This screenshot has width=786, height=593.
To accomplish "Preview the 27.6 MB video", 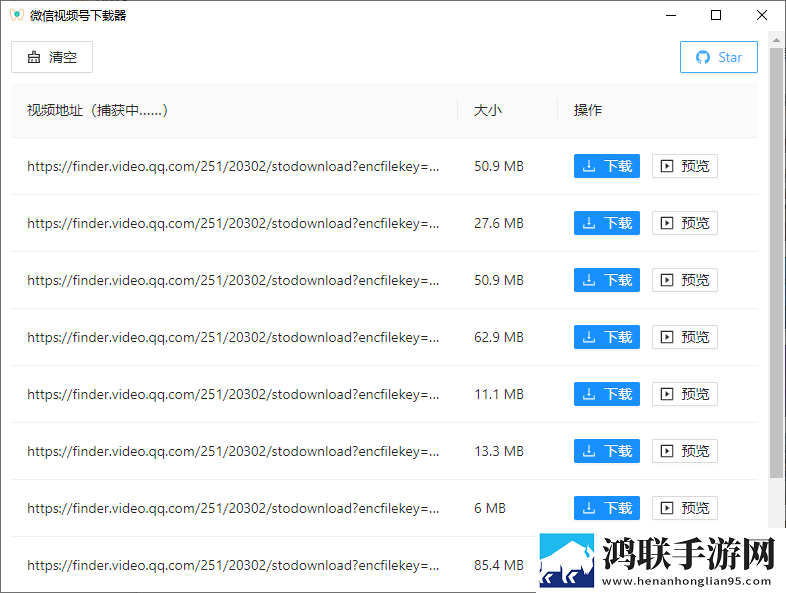I will click(685, 223).
